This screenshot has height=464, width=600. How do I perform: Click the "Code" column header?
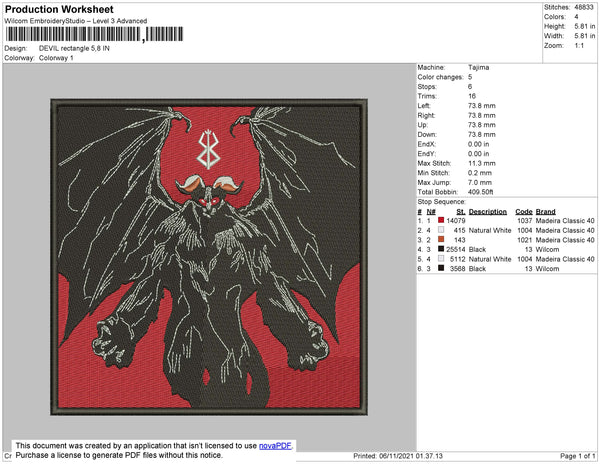pos(523,212)
